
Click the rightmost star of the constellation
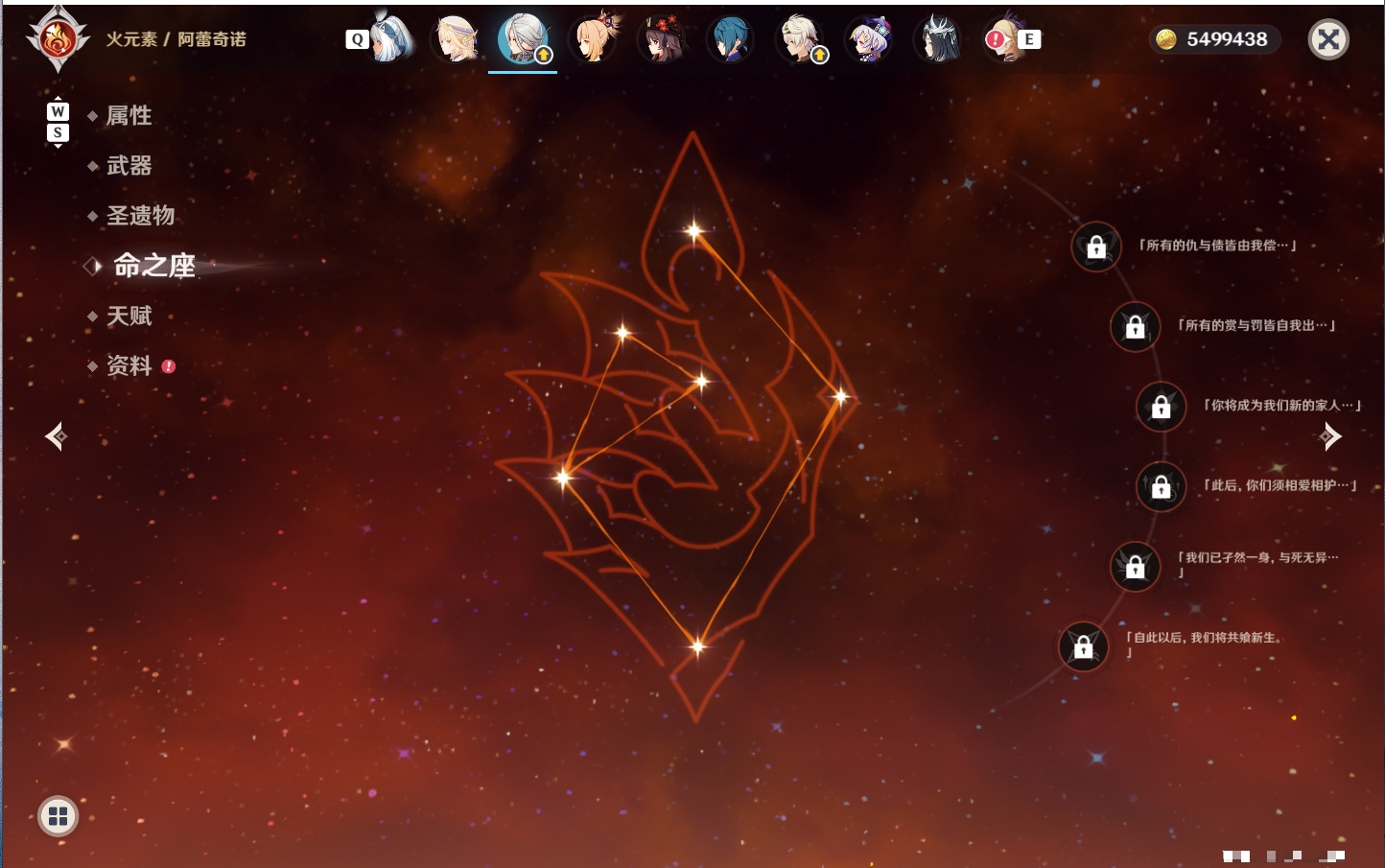point(840,396)
